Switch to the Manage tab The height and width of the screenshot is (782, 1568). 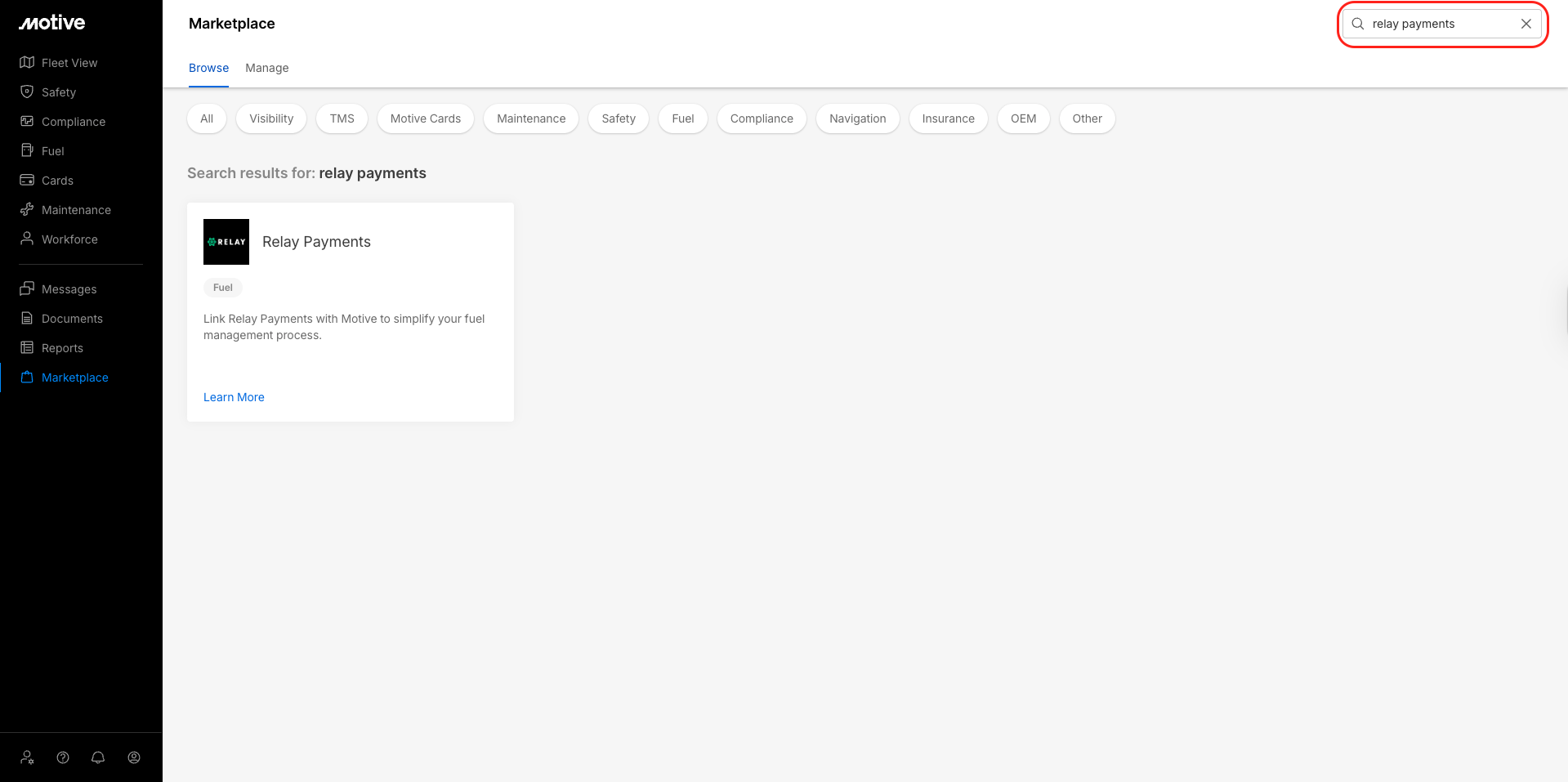tap(267, 68)
